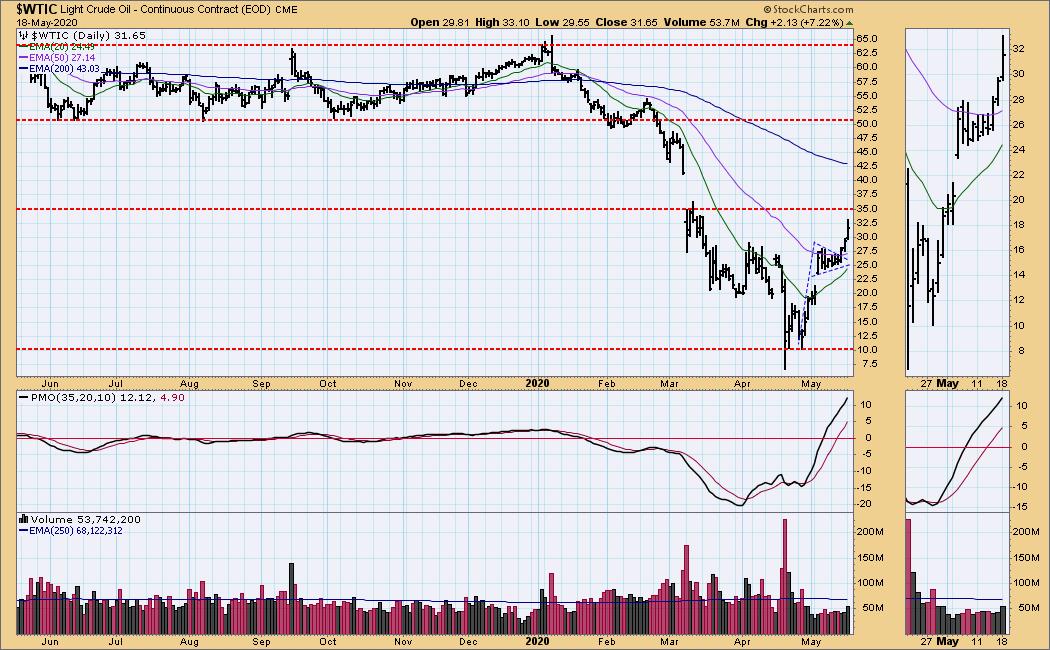Image resolution: width=1050 pixels, height=650 pixels.
Task: Click the Sep month label under the price panel
Action: [261, 384]
